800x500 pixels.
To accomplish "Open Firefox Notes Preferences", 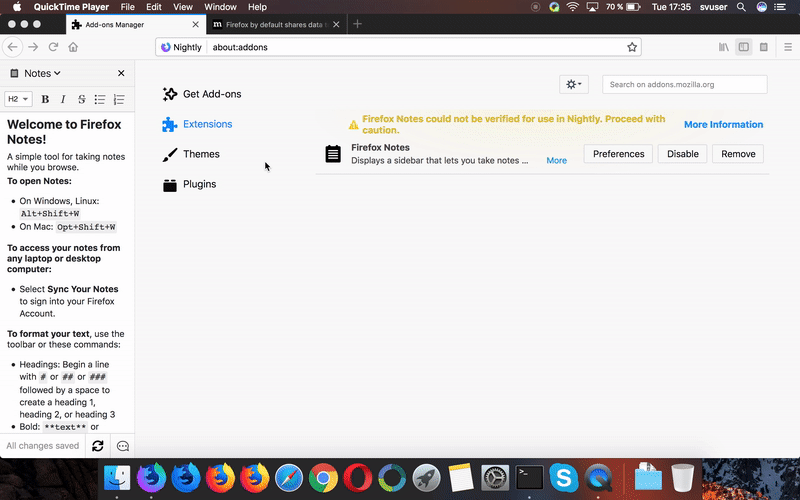I will (618, 154).
